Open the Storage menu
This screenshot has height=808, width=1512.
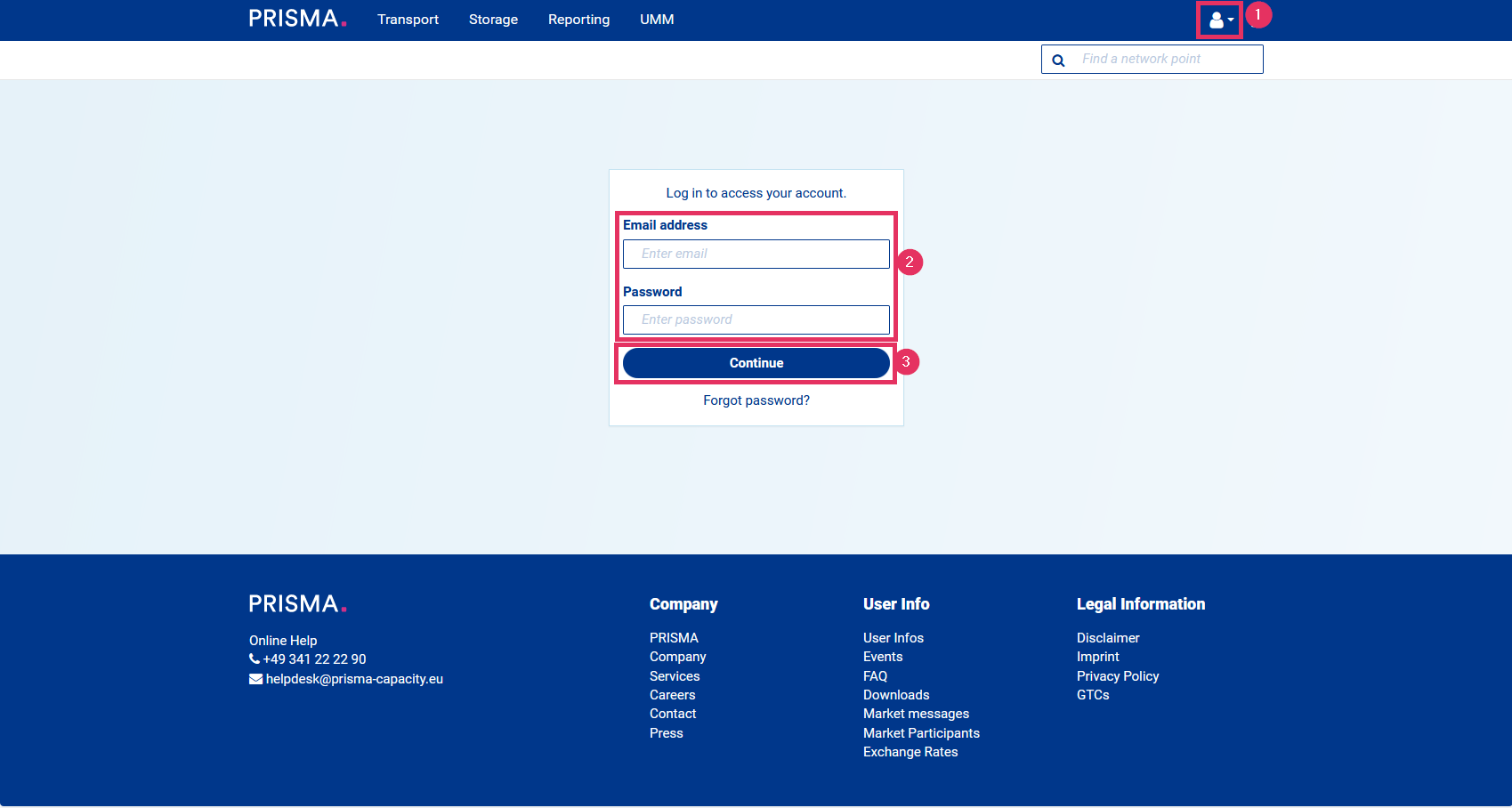click(x=493, y=20)
